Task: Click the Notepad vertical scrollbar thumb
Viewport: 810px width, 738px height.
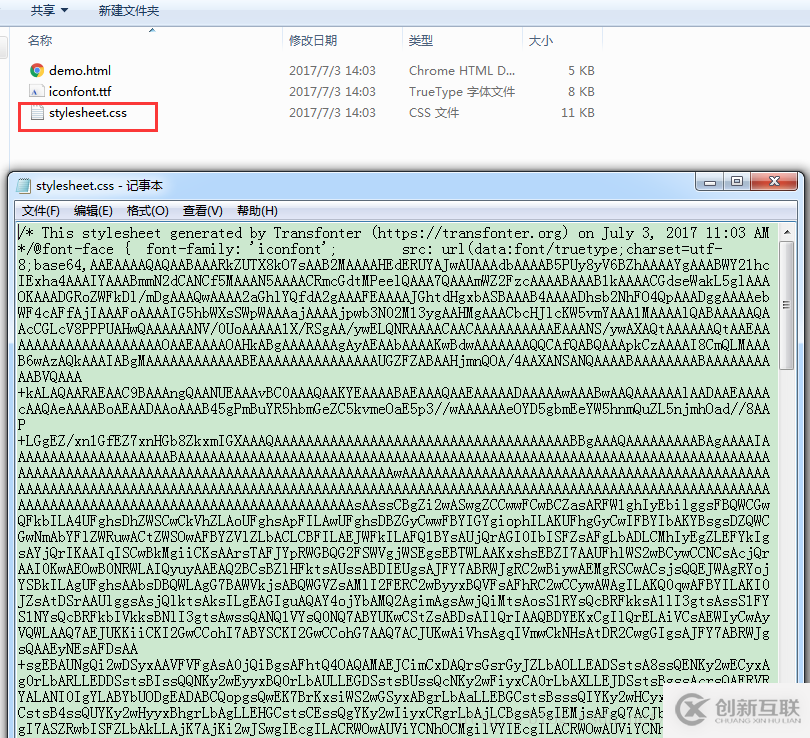Action: [787, 305]
